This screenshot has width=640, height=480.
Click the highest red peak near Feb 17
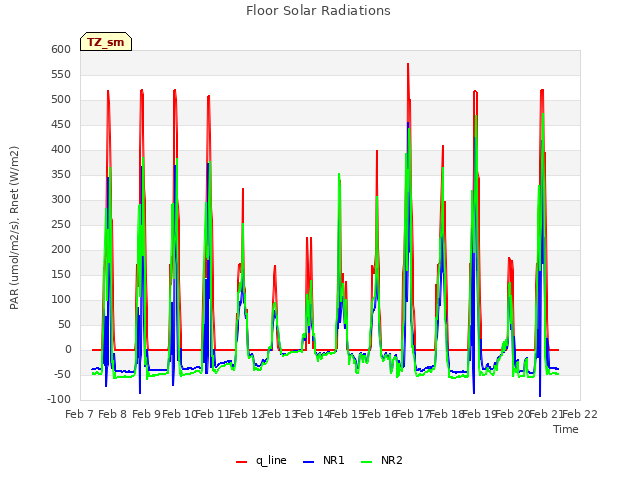point(408,64)
